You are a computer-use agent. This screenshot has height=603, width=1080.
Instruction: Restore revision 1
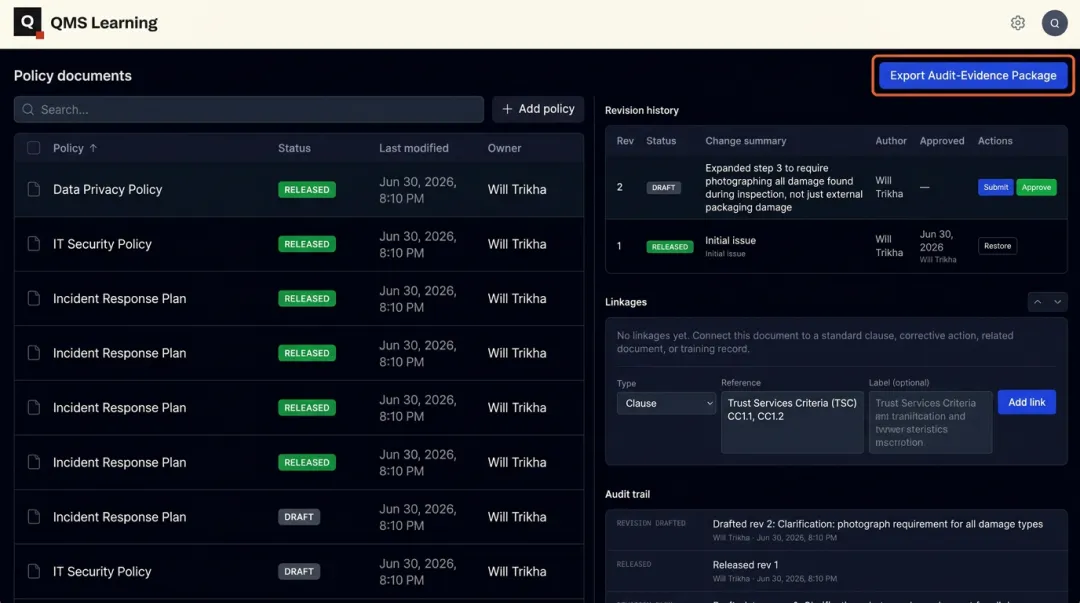(997, 246)
